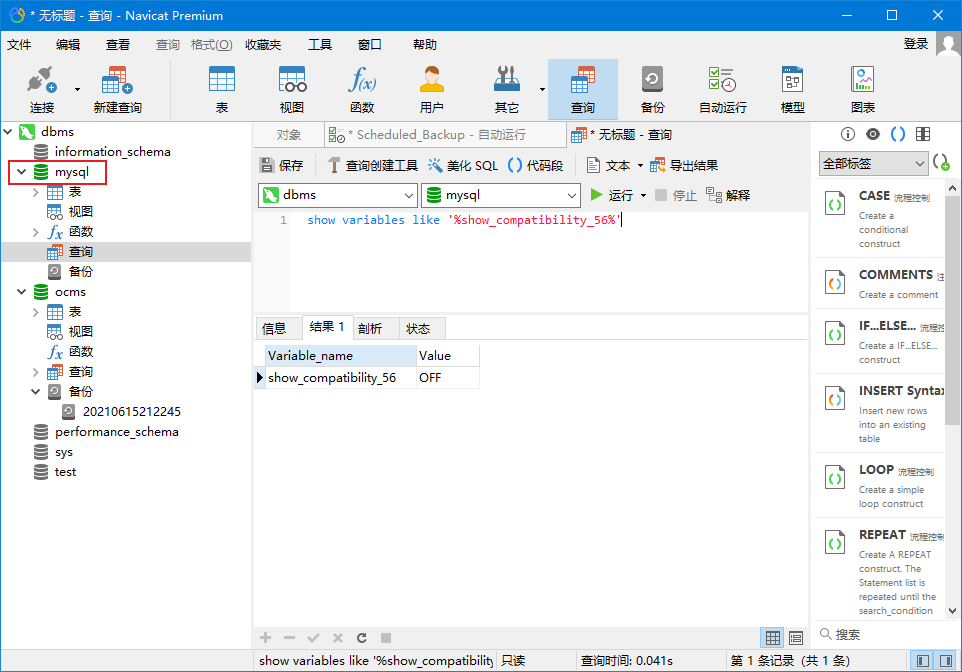Select the performance_schema database in tree
The image size is (962, 672).
(x=116, y=432)
